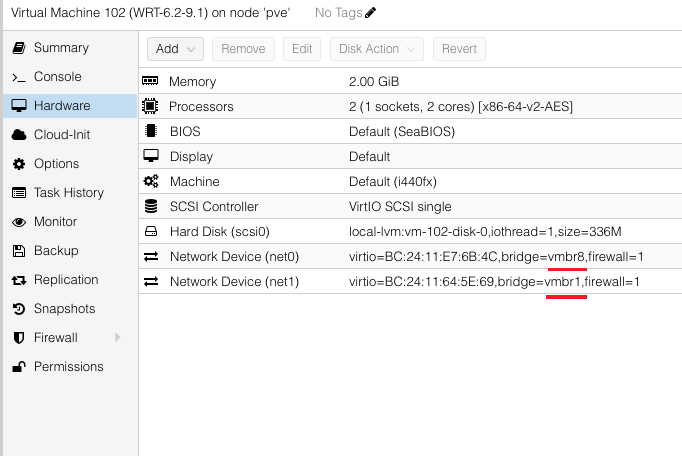The height and width of the screenshot is (456, 682).
Task: Click the '2 (1 sockets, 2 cores)' processors value
Action: (x=461, y=107)
